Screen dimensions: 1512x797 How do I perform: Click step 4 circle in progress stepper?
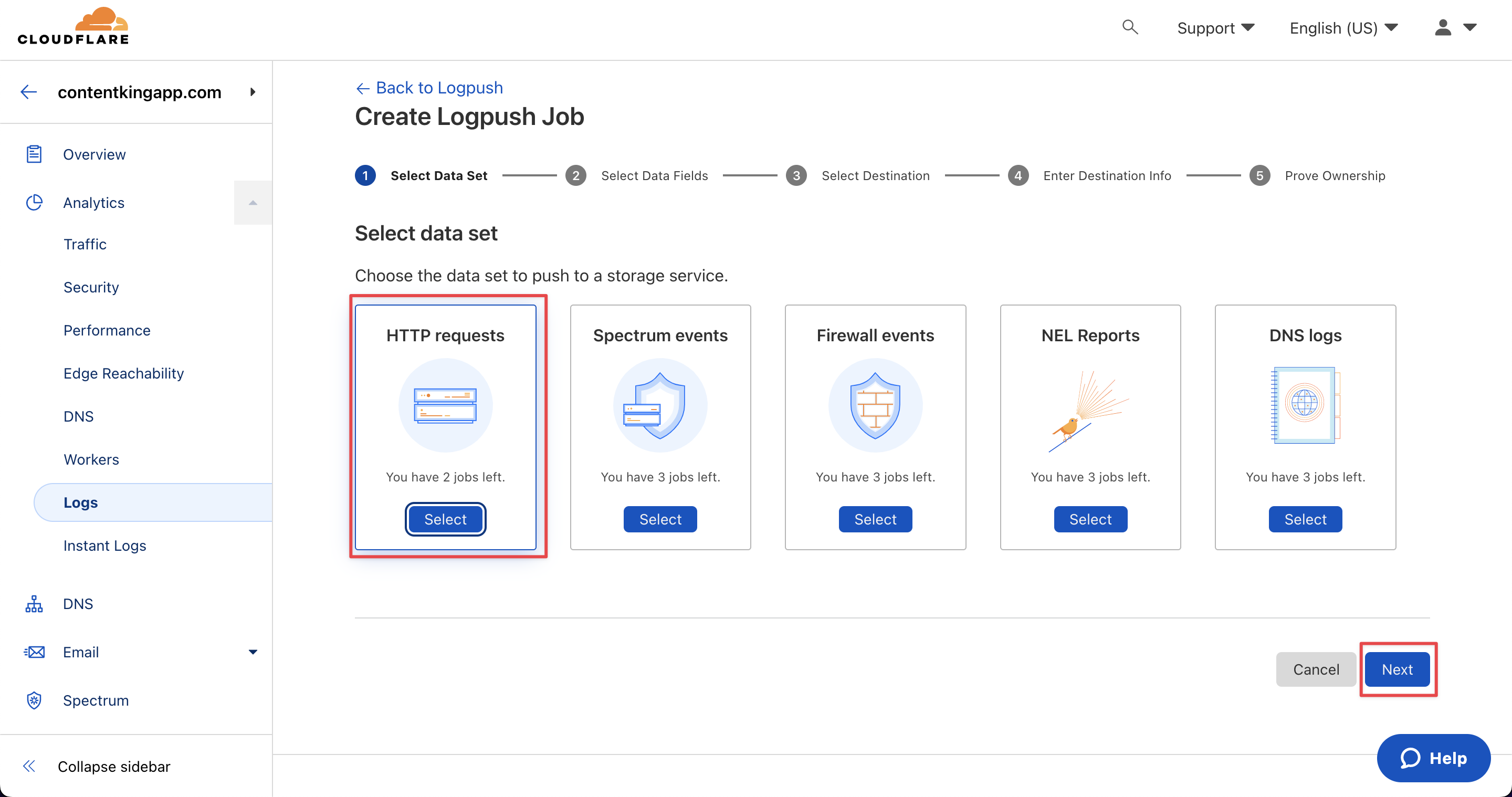click(x=1018, y=175)
